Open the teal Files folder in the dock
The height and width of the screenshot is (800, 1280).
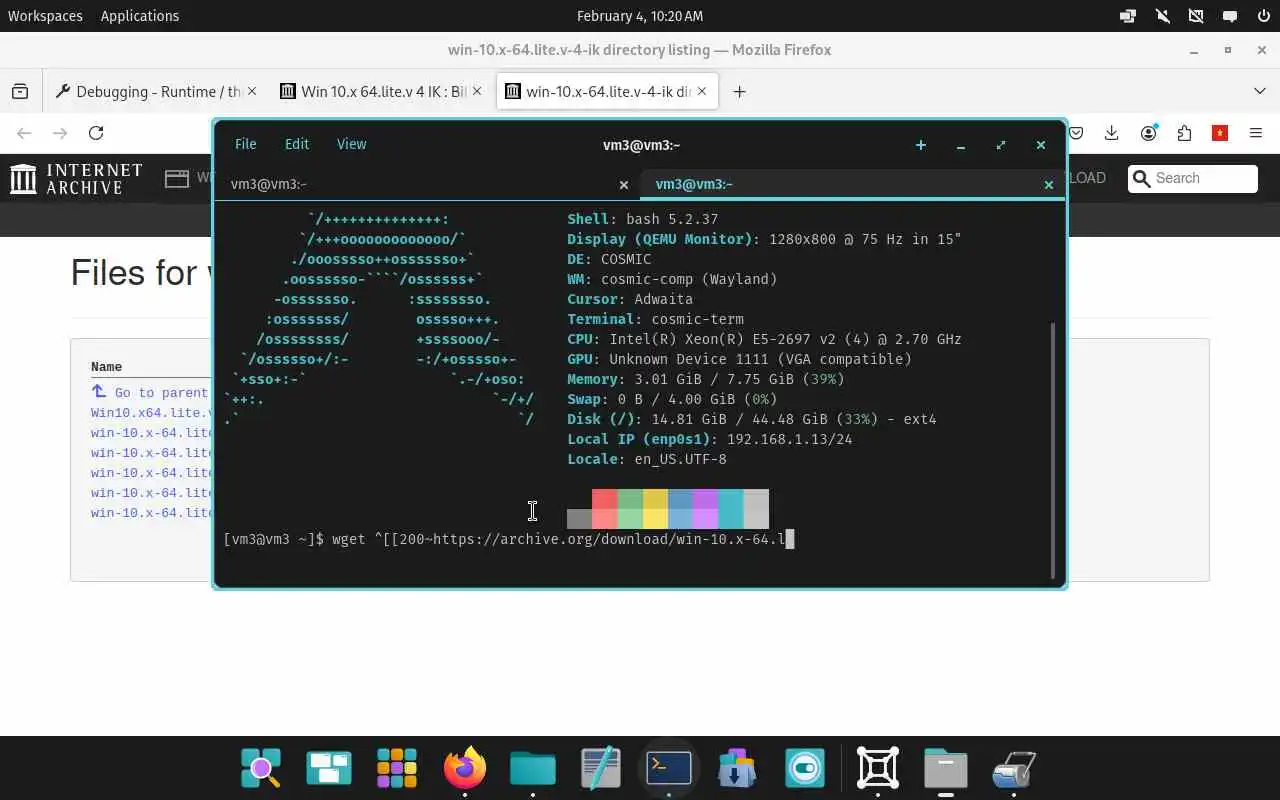tap(533, 768)
